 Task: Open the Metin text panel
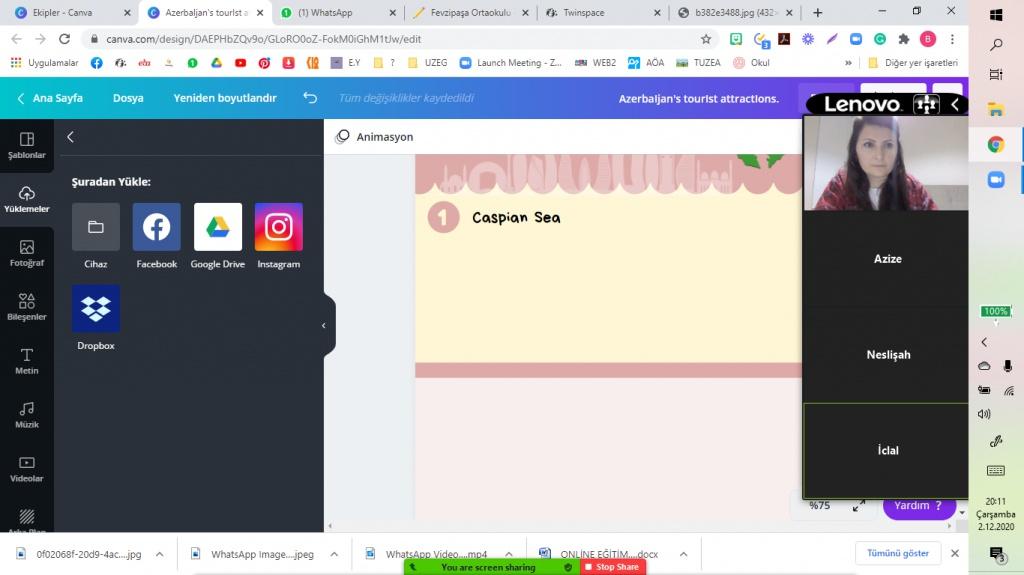(27, 361)
